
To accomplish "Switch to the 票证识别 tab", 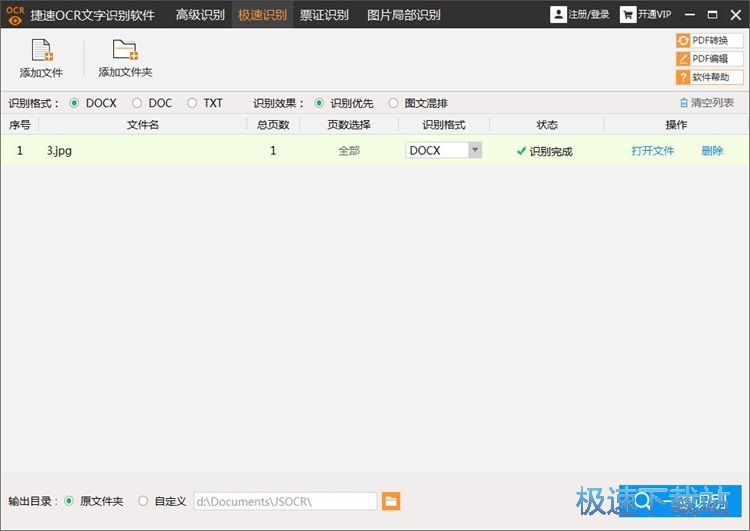I will point(324,15).
